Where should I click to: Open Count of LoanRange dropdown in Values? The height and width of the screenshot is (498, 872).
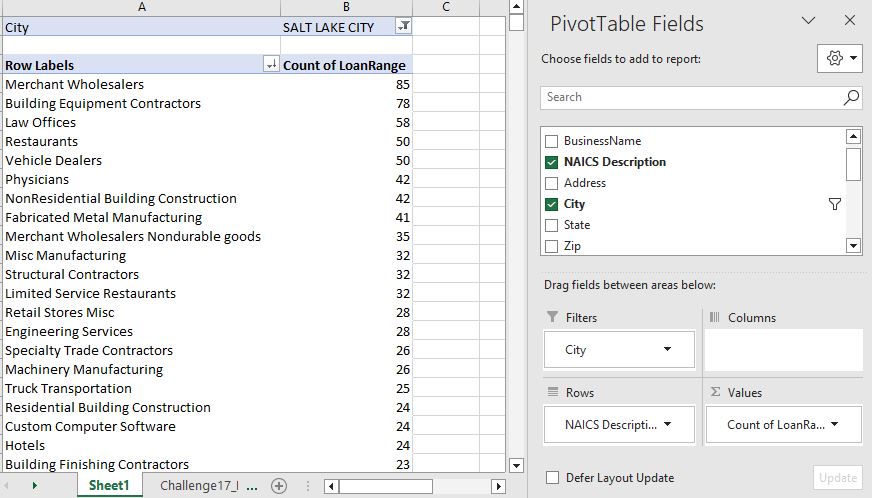[x=834, y=425]
